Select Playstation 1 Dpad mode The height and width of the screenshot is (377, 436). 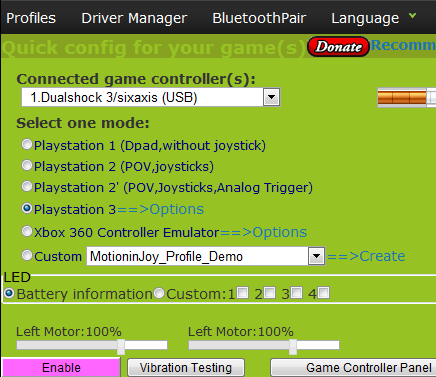point(27,144)
